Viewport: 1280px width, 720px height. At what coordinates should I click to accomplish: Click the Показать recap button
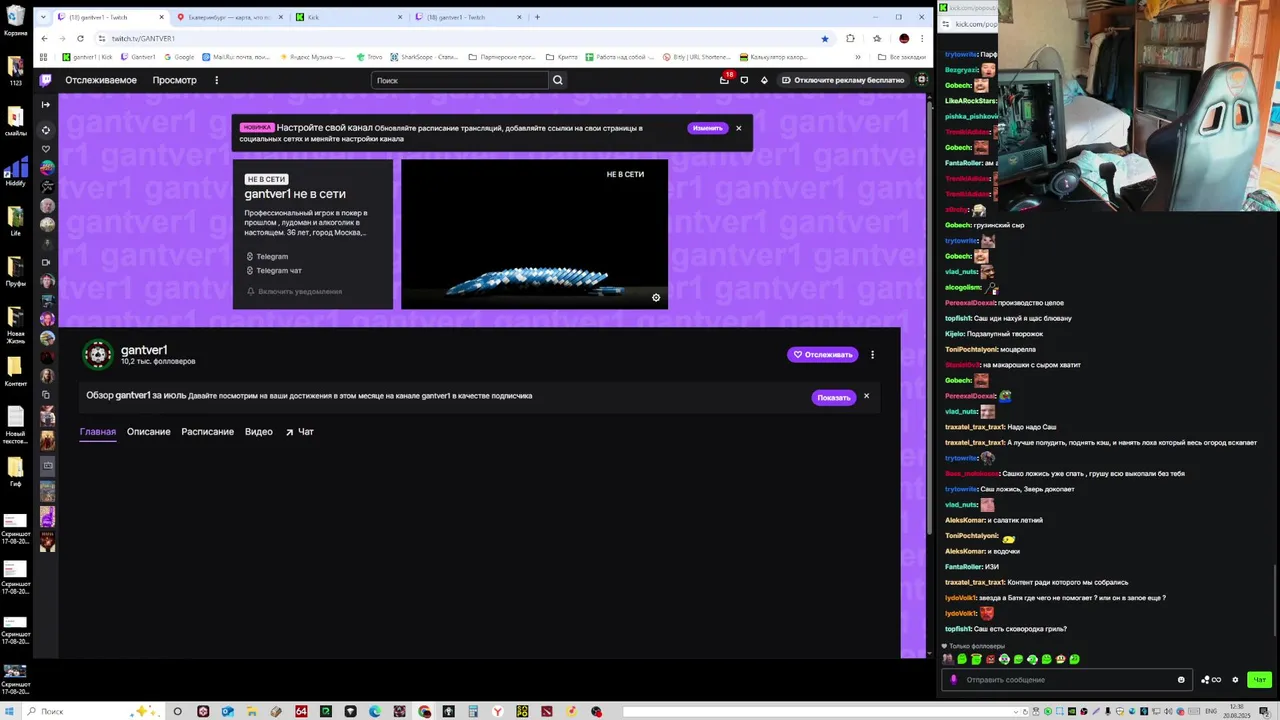(834, 397)
